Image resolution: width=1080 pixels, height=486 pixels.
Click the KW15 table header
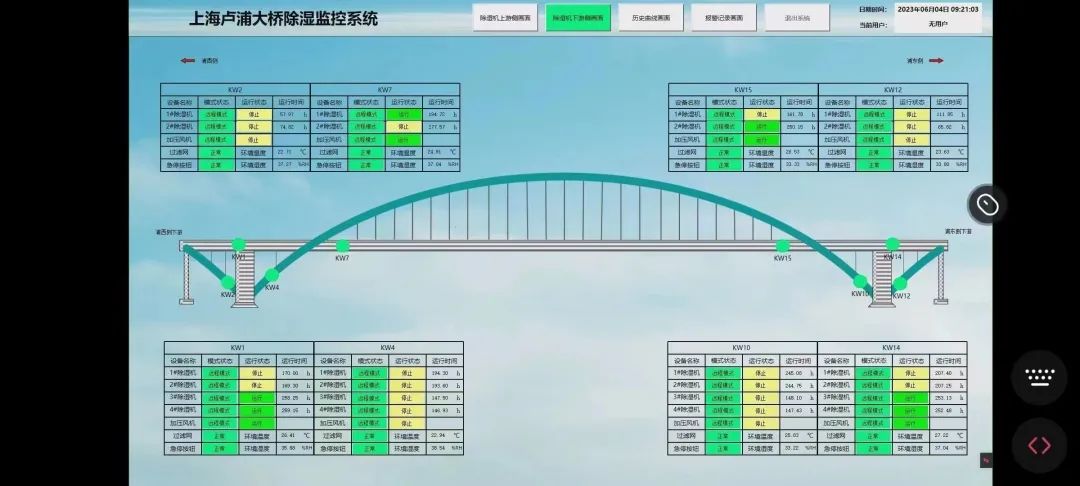(743, 89)
